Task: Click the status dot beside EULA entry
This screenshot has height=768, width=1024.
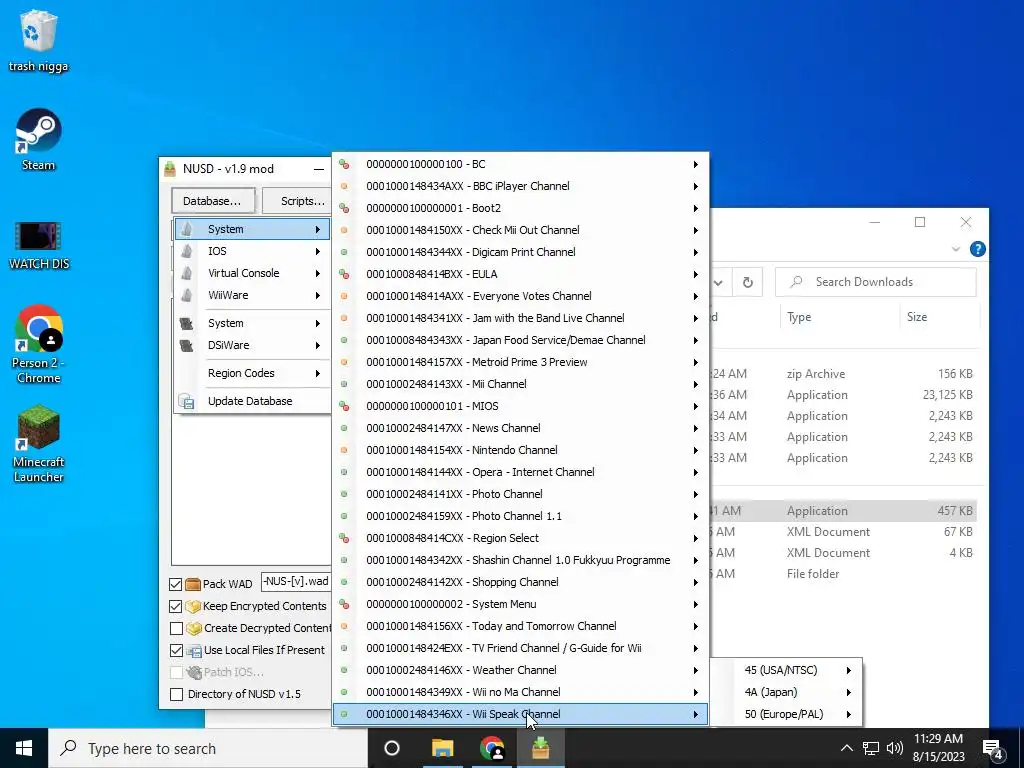Action: 344,274
